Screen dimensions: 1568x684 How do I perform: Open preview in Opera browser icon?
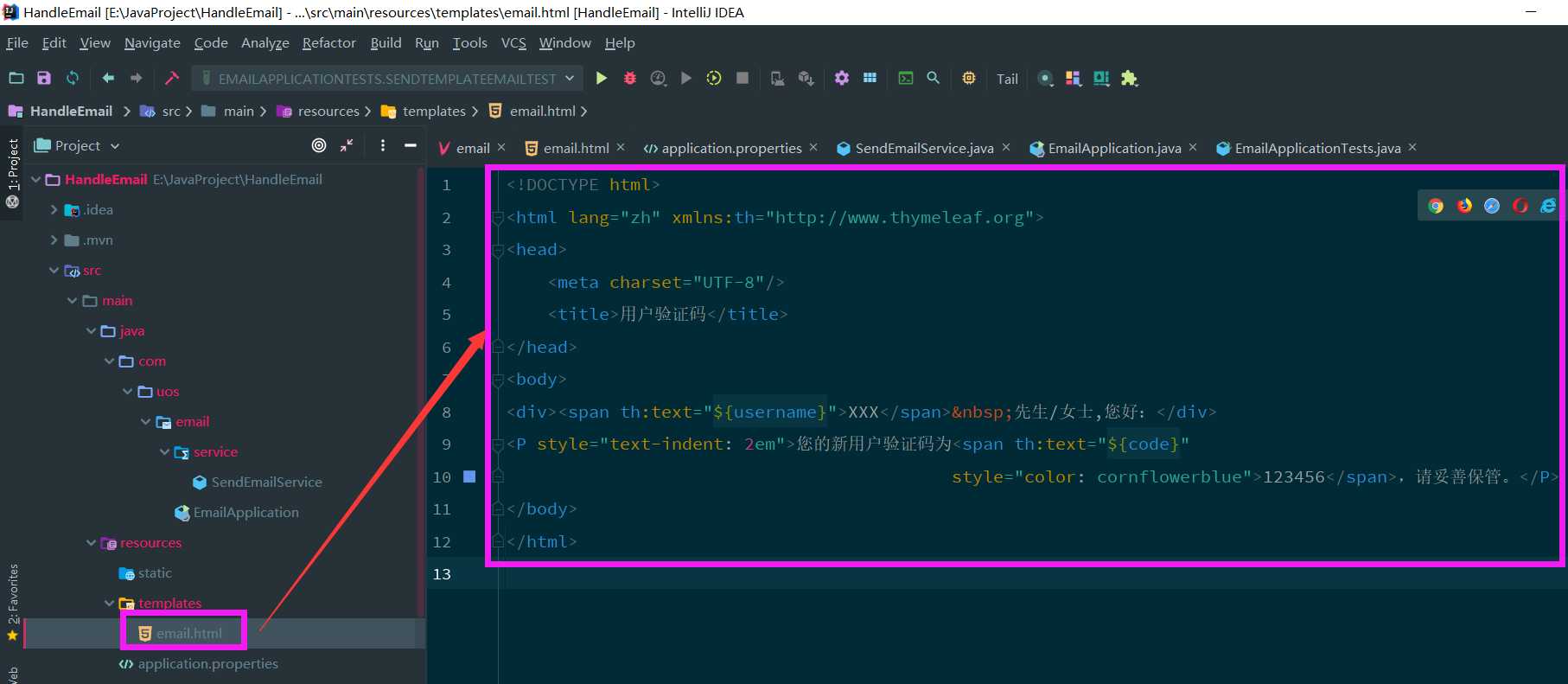[1520, 206]
